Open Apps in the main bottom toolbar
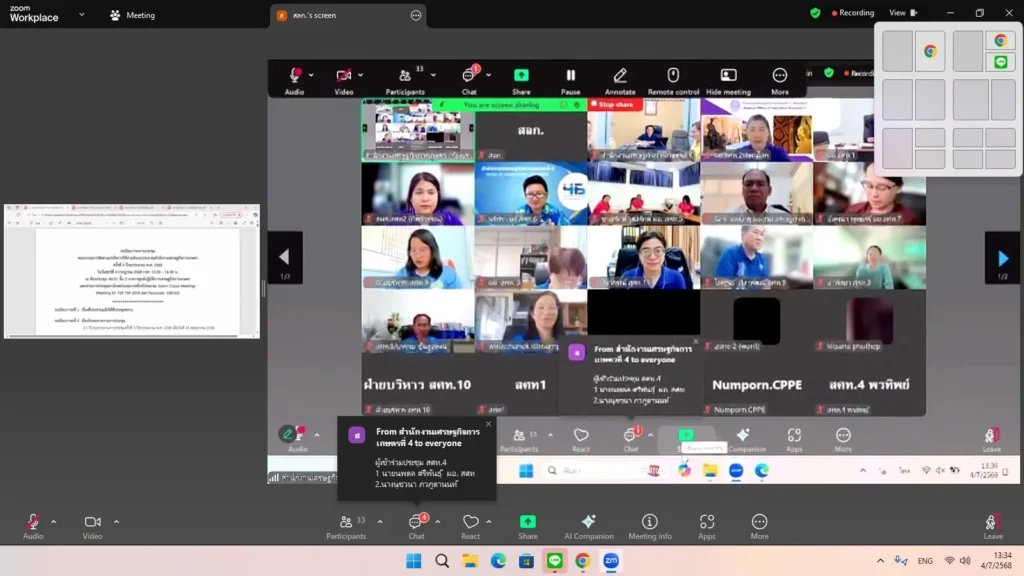Viewport: 1024px width, 576px height. point(707,526)
